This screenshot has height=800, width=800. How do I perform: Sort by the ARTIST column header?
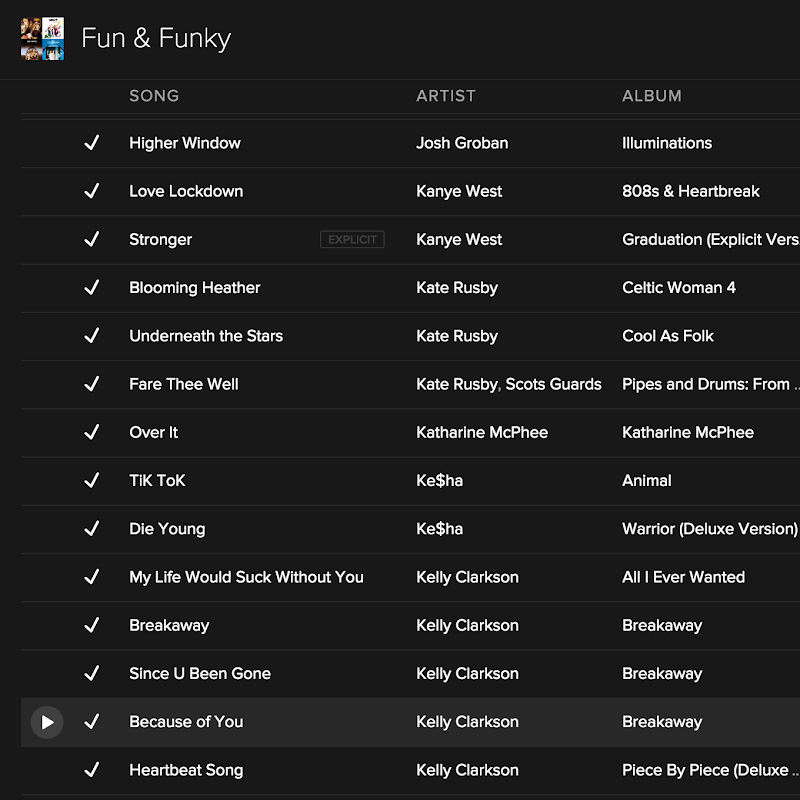(446, 96)
